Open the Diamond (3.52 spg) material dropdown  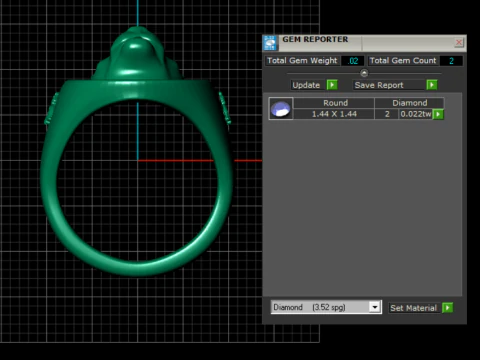[375, 307]
